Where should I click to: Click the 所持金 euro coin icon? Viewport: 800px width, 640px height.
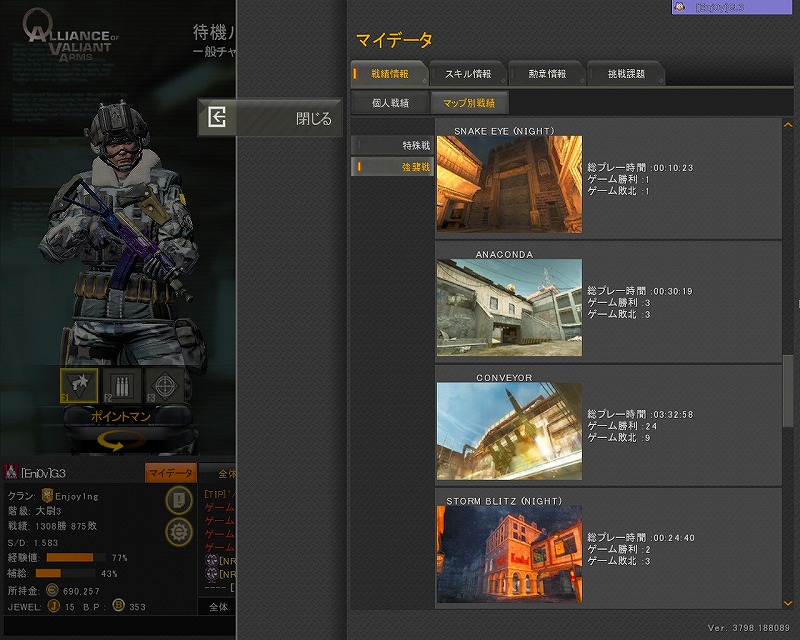50,592
